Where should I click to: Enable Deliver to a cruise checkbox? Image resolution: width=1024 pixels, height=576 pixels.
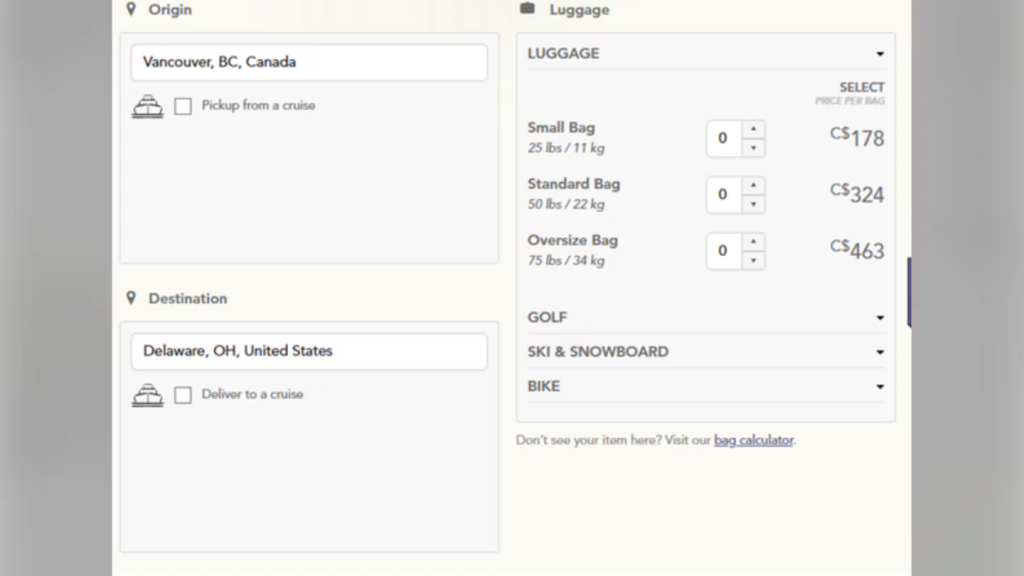point(183,394)
